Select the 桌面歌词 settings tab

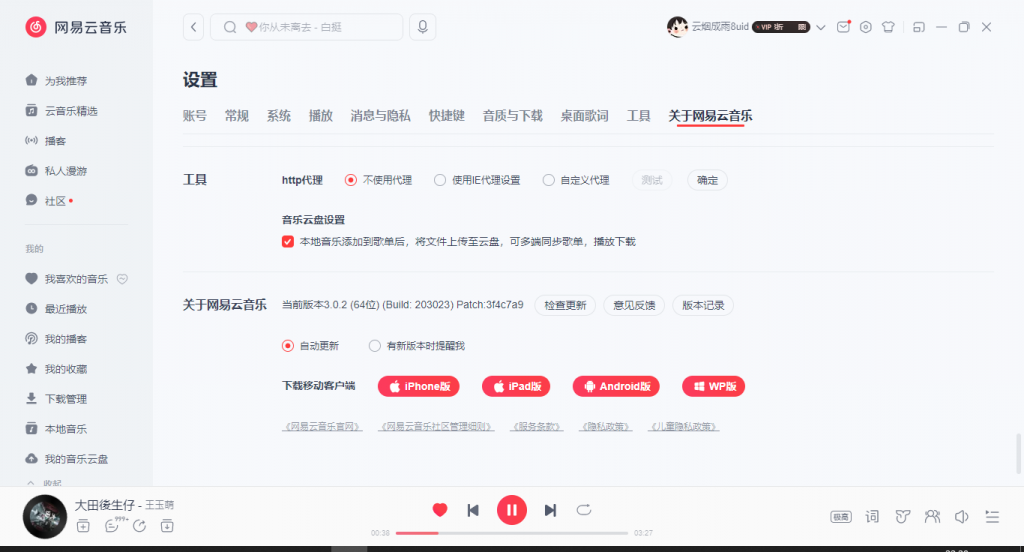(584, 116)
